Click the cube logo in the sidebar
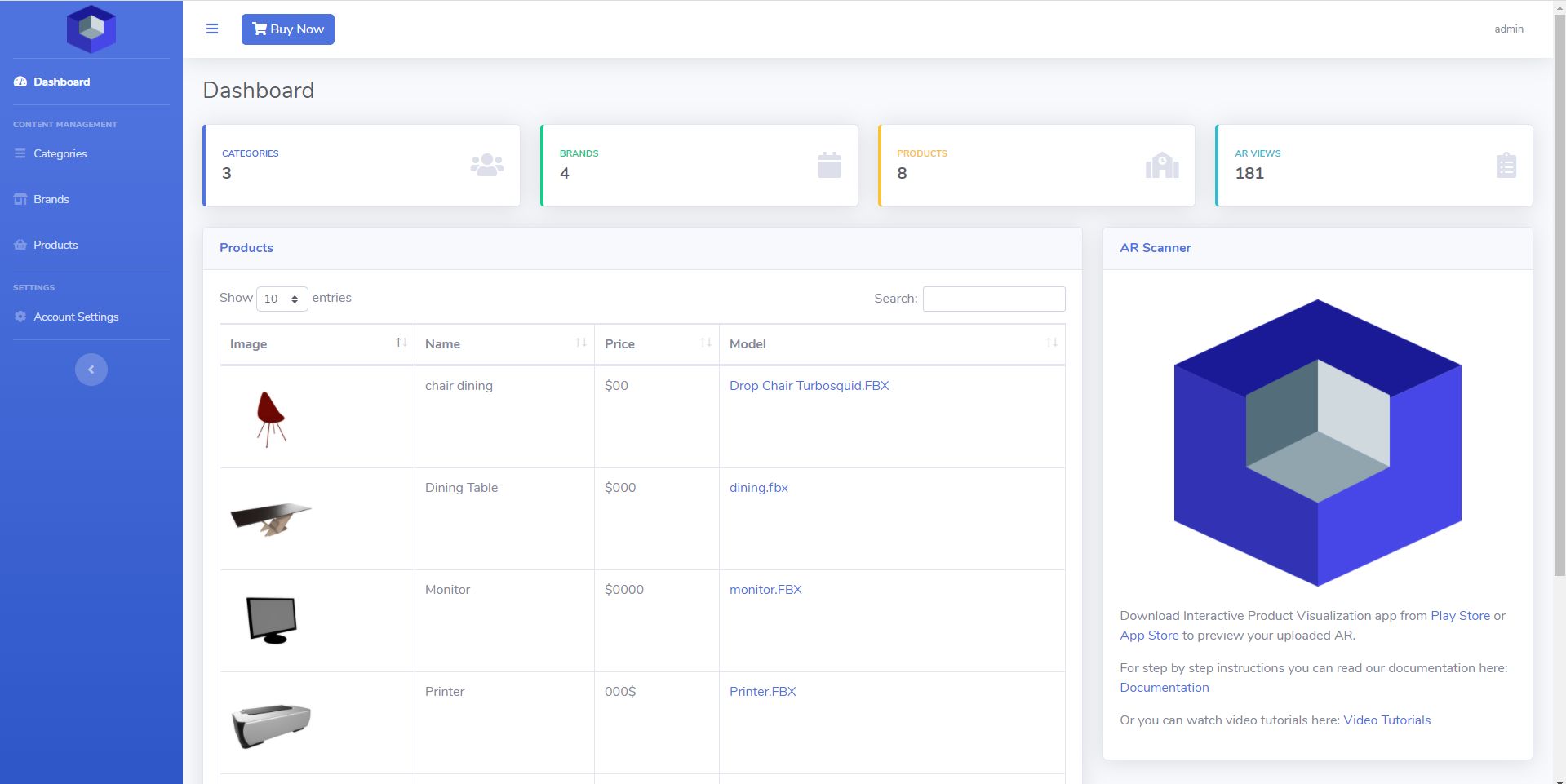Viewport: 1566px width, 784px height. (x=91, y=29)
